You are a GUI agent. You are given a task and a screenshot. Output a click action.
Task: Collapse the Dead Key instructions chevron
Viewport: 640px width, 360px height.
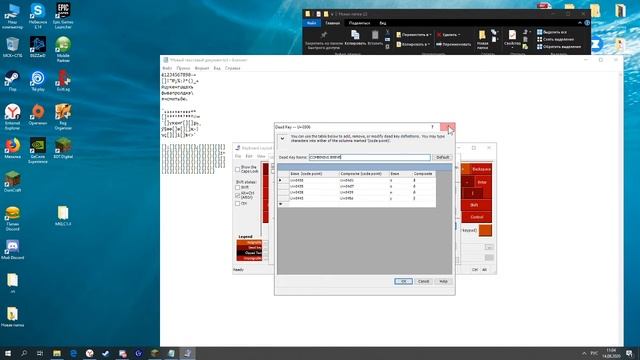coord(282,138)
